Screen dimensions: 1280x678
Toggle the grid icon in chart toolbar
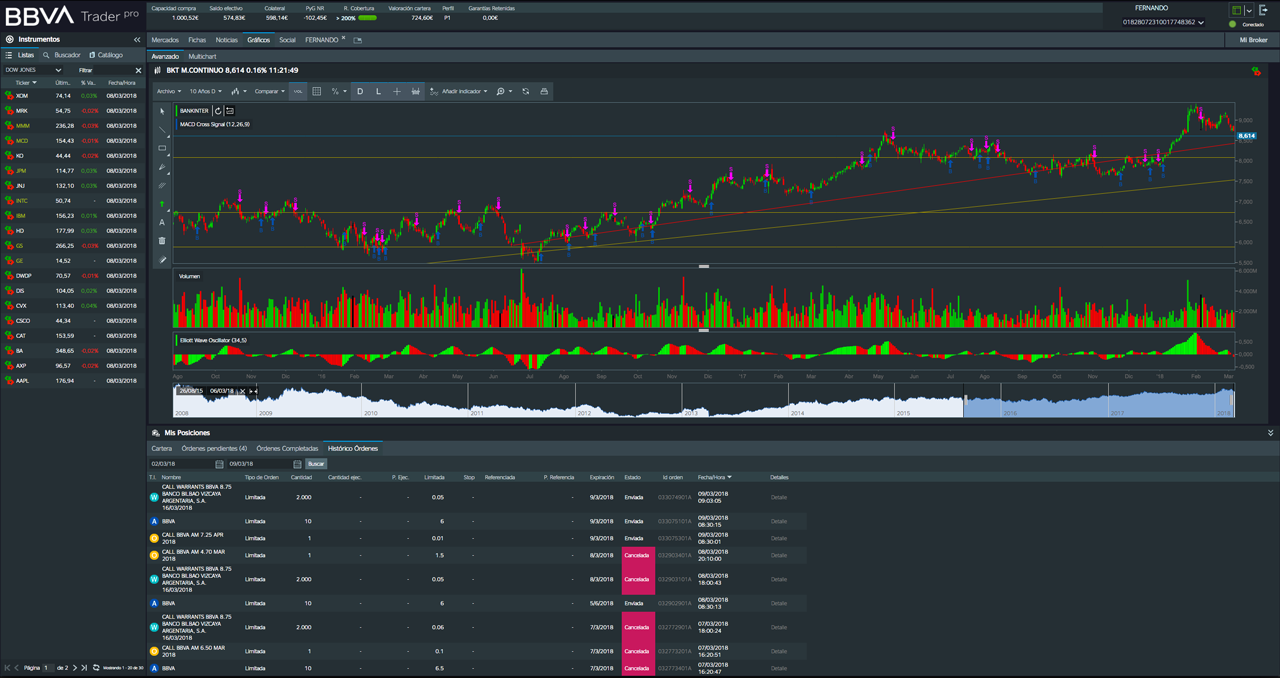pos(316,91)
